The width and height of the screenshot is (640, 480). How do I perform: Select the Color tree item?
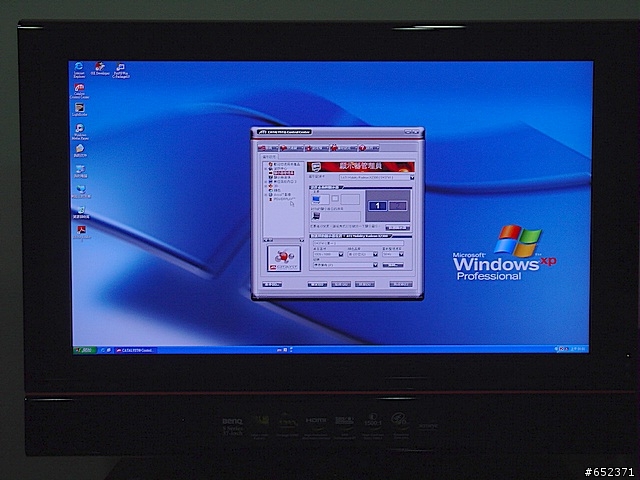[275, 190]
